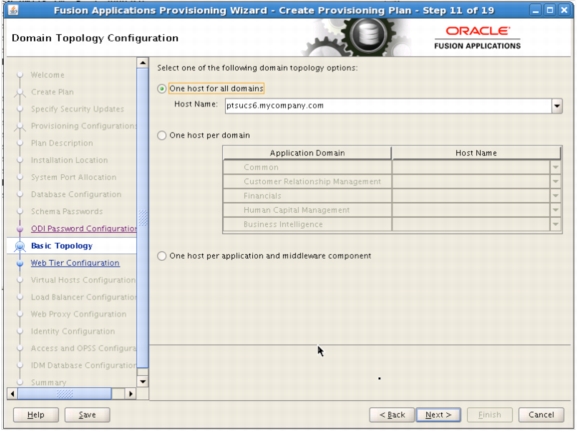Click Schema Passwords step
Image resolution: width=578 pixels, height=433 pixels.
tap(67, 212)
